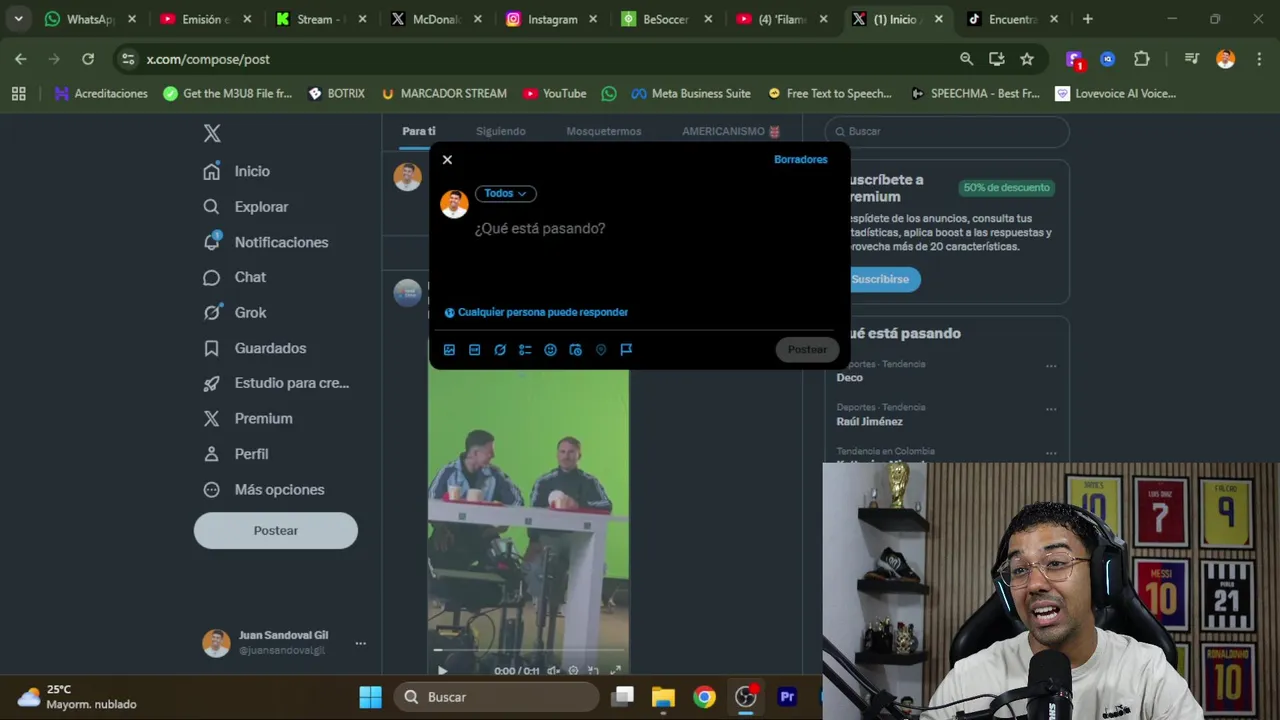Add a poll to the post

point(525,350)
